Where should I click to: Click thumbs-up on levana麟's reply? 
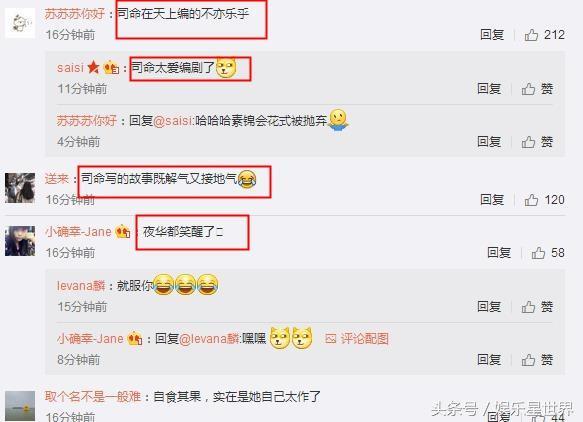pyautogui.click(x=528, y=307)
